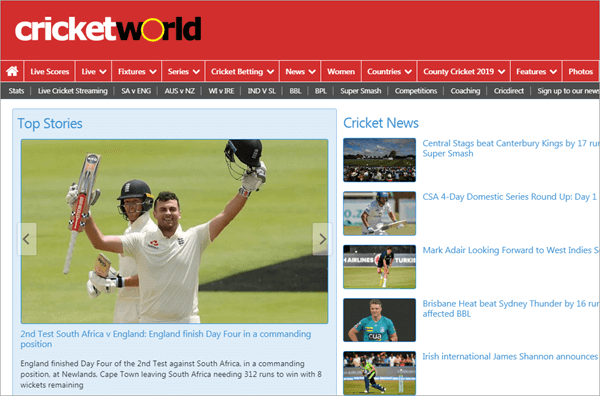Viewport: 600px width, 396px height.
Task: Open BBL link in sub navigation
Action: (x=295, y=91)
